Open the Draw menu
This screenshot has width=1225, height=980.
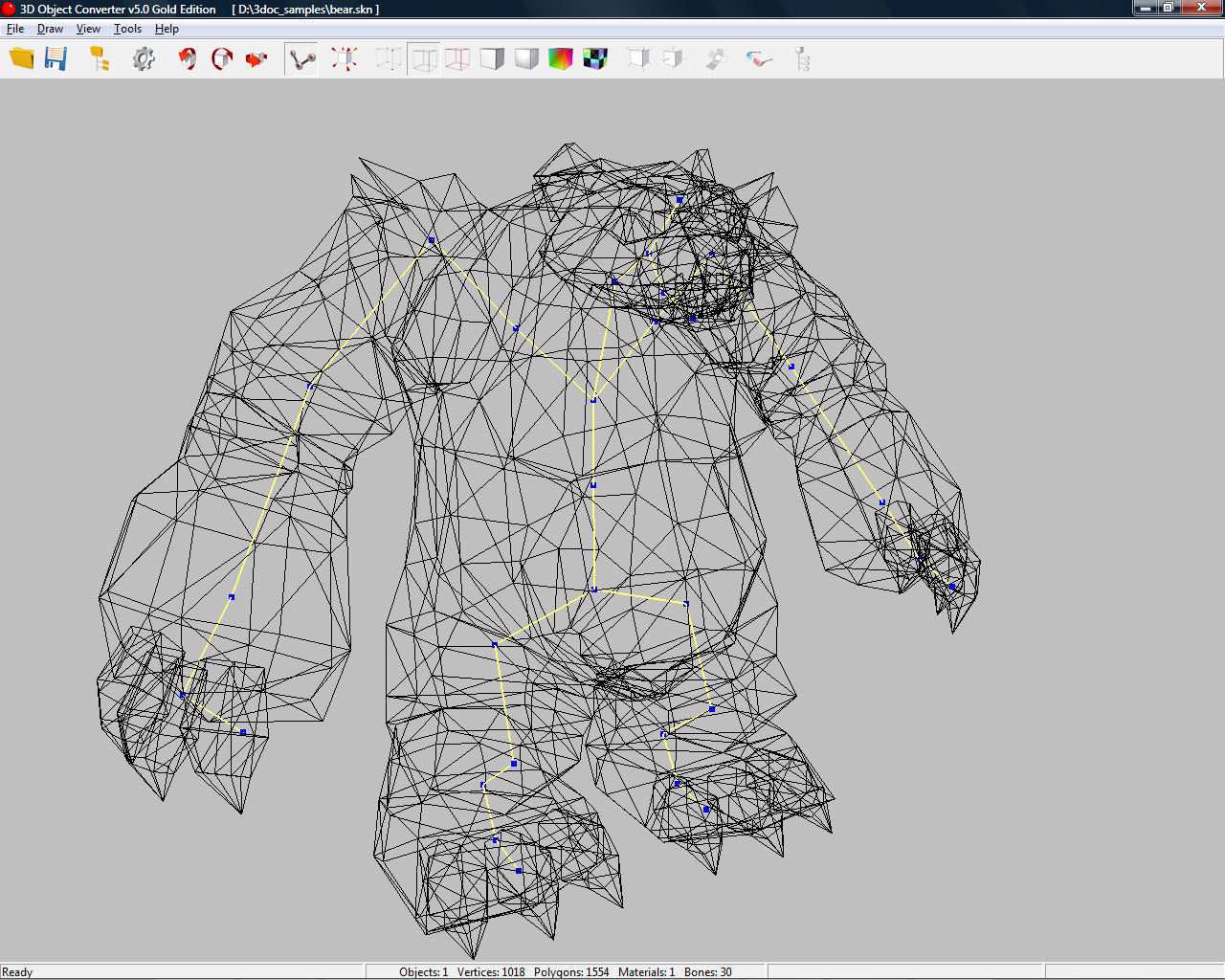50,29
